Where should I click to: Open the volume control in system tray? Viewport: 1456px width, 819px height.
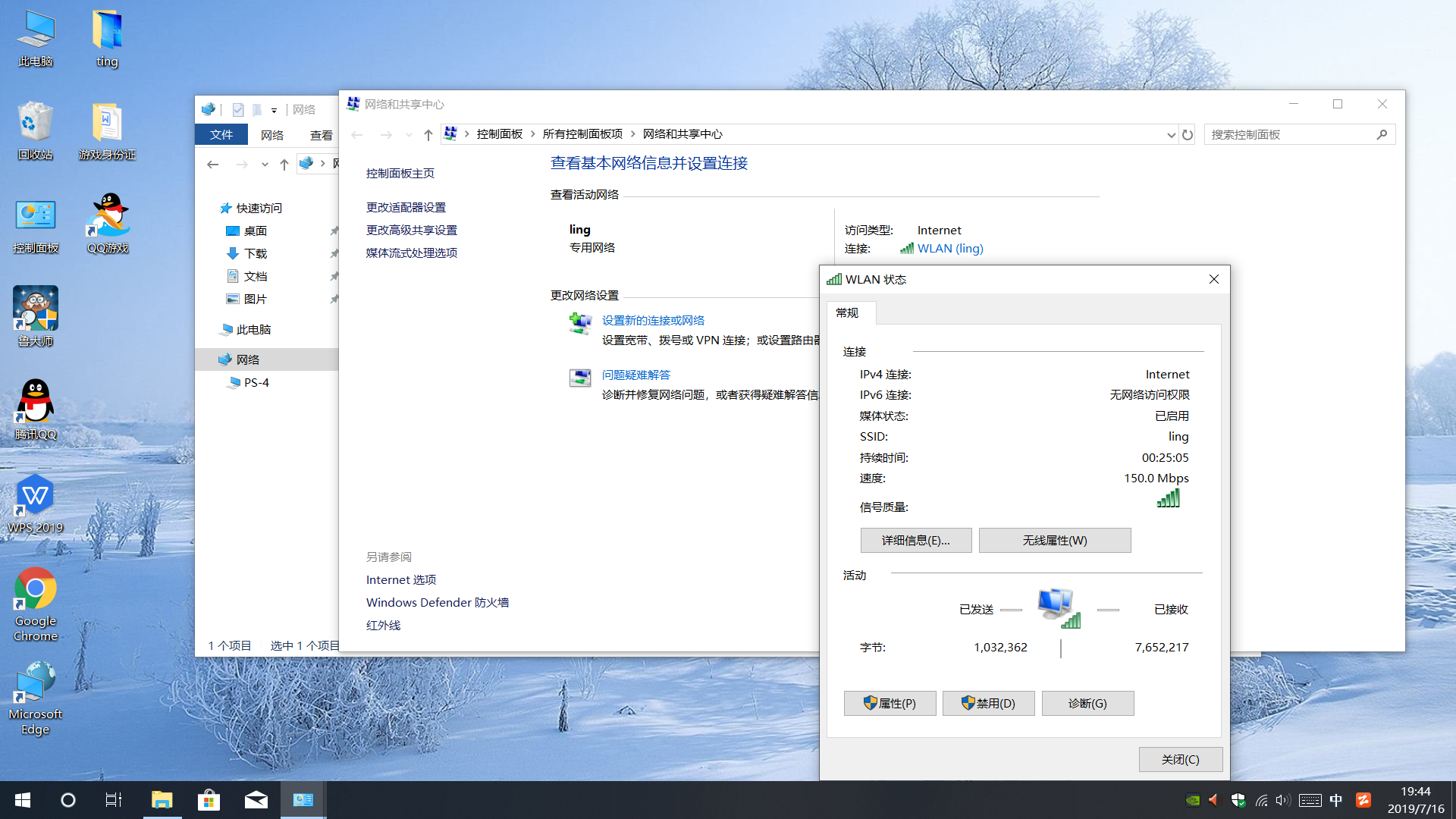(x=1282, y=800)
